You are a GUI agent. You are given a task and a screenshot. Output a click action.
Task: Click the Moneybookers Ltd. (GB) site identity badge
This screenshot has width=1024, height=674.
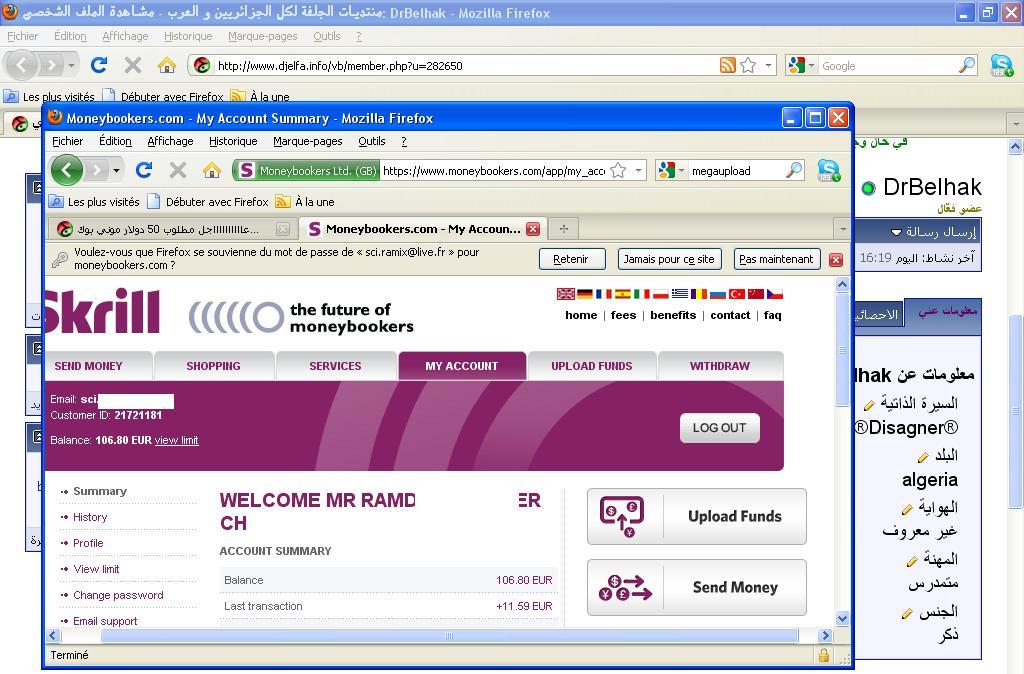coord(306,170)
